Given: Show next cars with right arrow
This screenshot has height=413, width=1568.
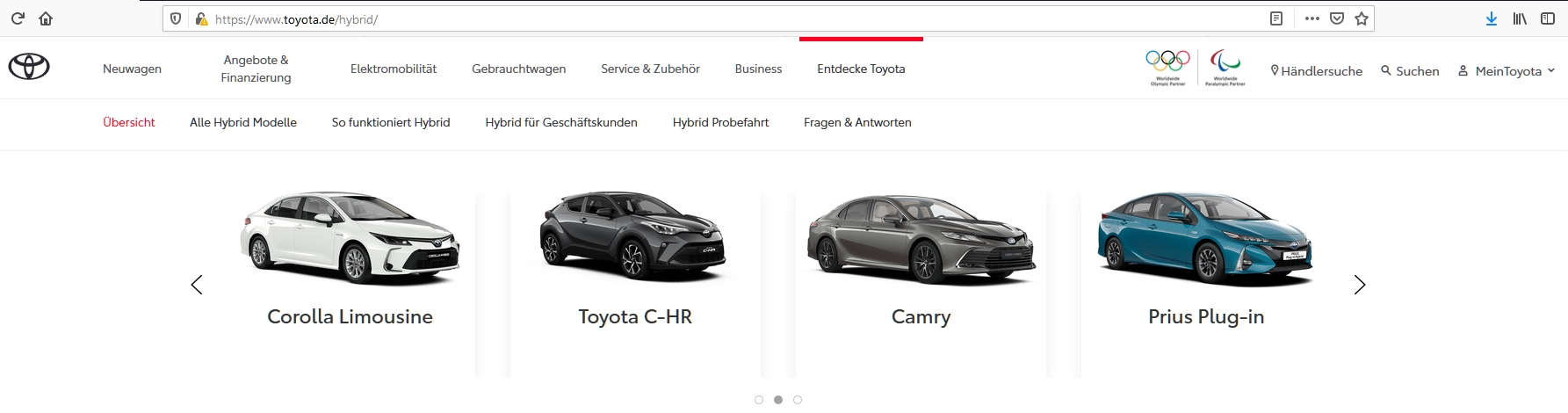Looking at the screenshot, I should point(1360,285).
